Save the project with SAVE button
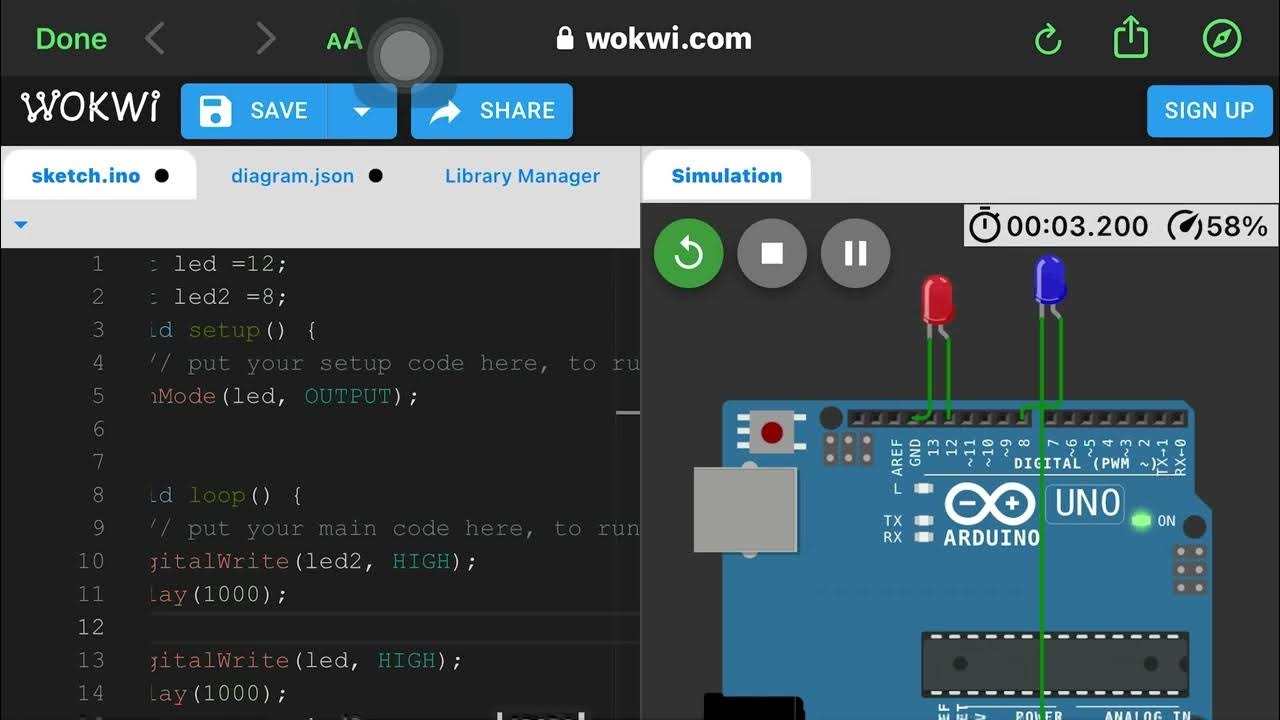Image resolution: width=1280 pixels, height=720 pixels. (254, 111)
